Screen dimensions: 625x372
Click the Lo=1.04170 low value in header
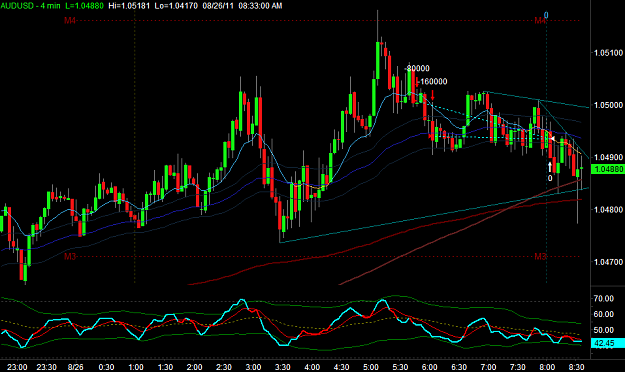point(176,6)
